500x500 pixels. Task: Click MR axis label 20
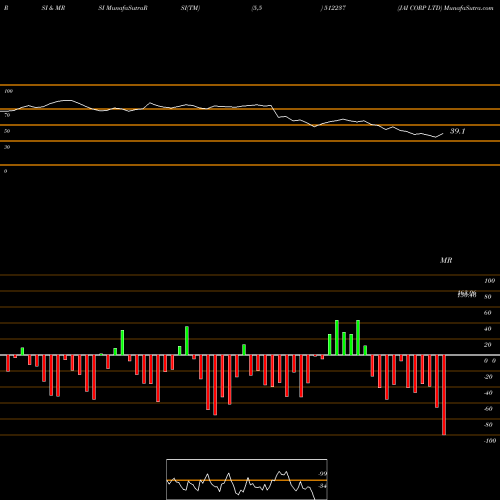click(x=487, y=345)
